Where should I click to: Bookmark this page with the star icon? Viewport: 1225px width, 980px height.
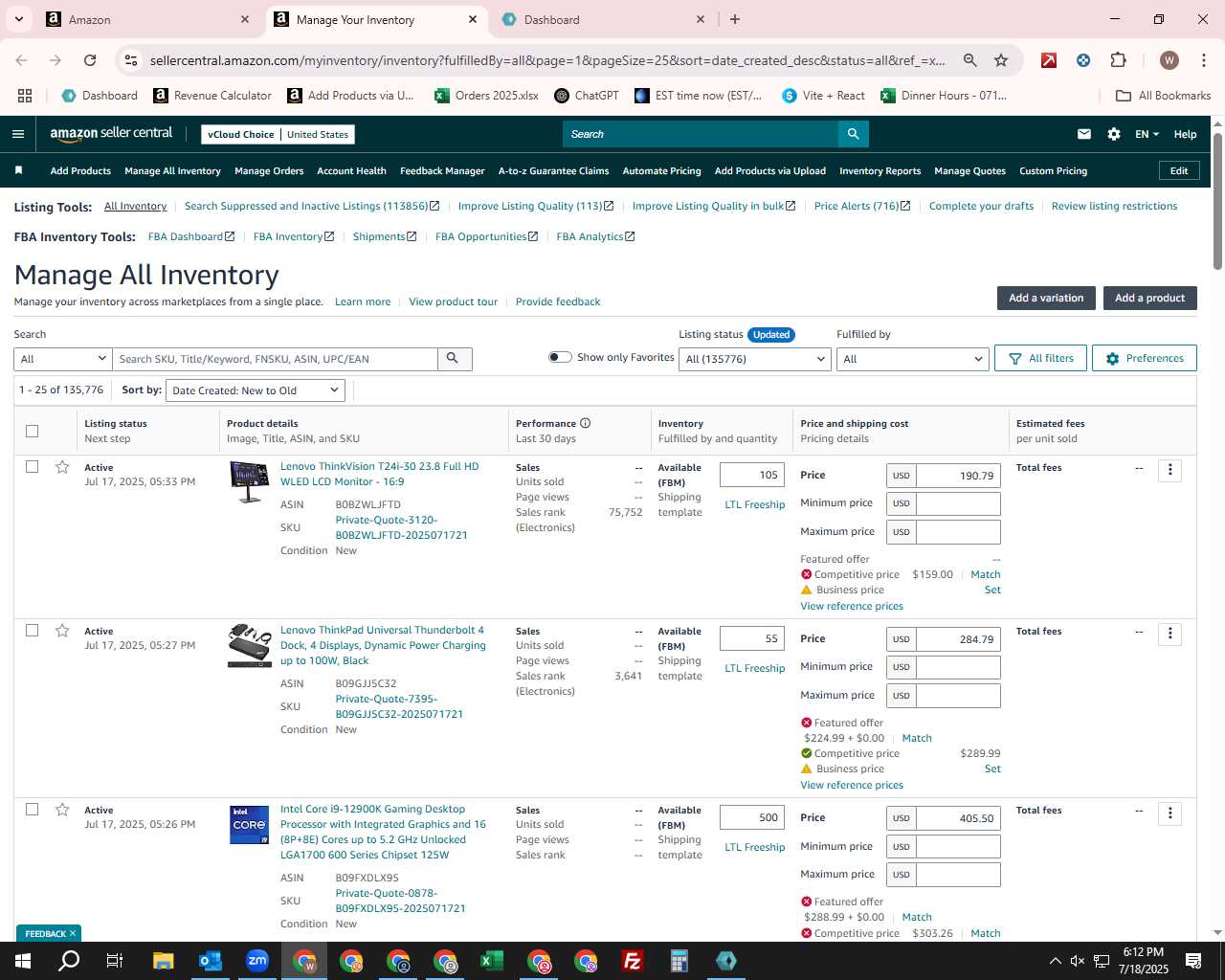click(1001, 60)
